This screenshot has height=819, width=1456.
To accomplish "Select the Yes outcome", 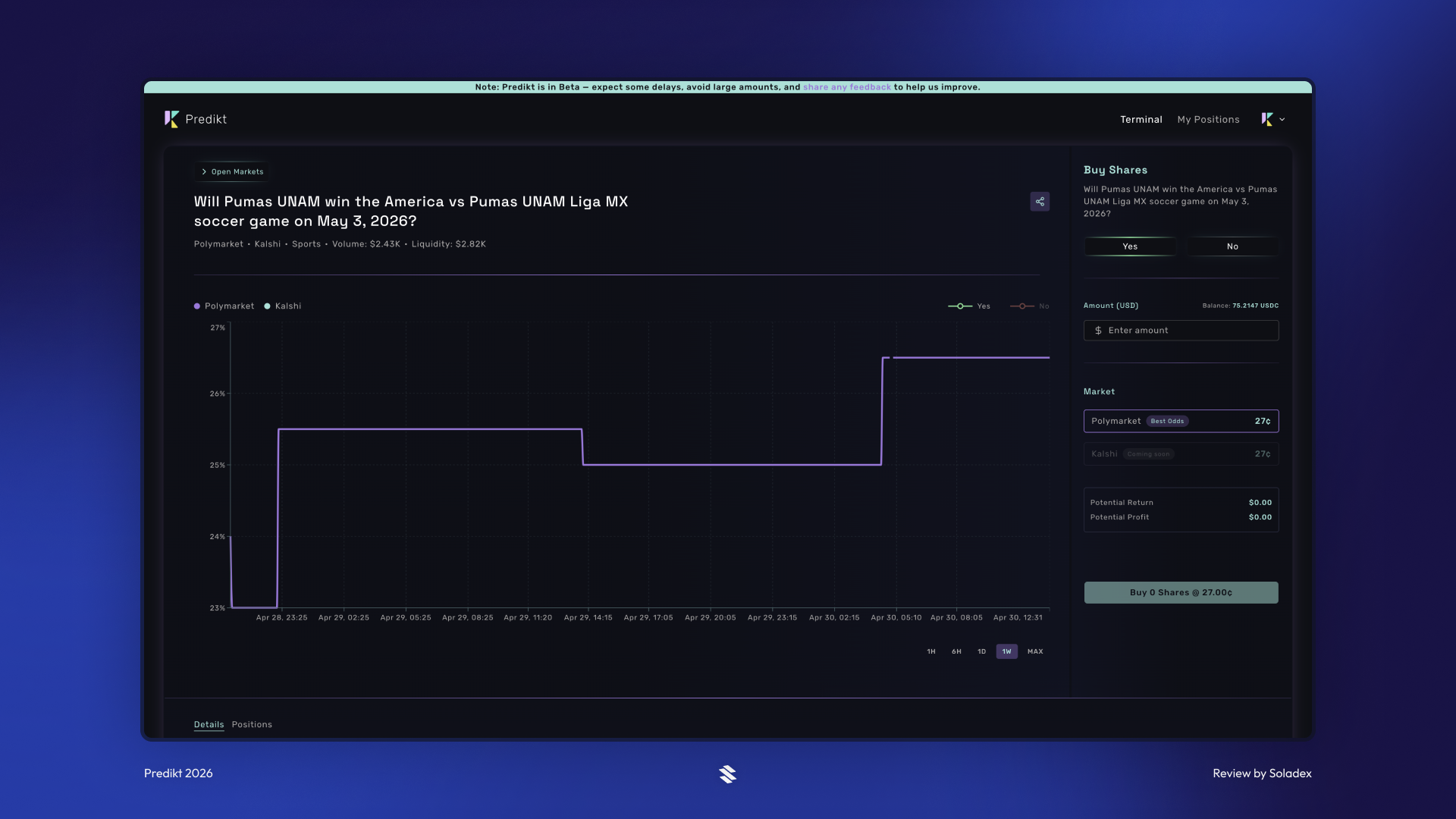I will [1130, 246].
